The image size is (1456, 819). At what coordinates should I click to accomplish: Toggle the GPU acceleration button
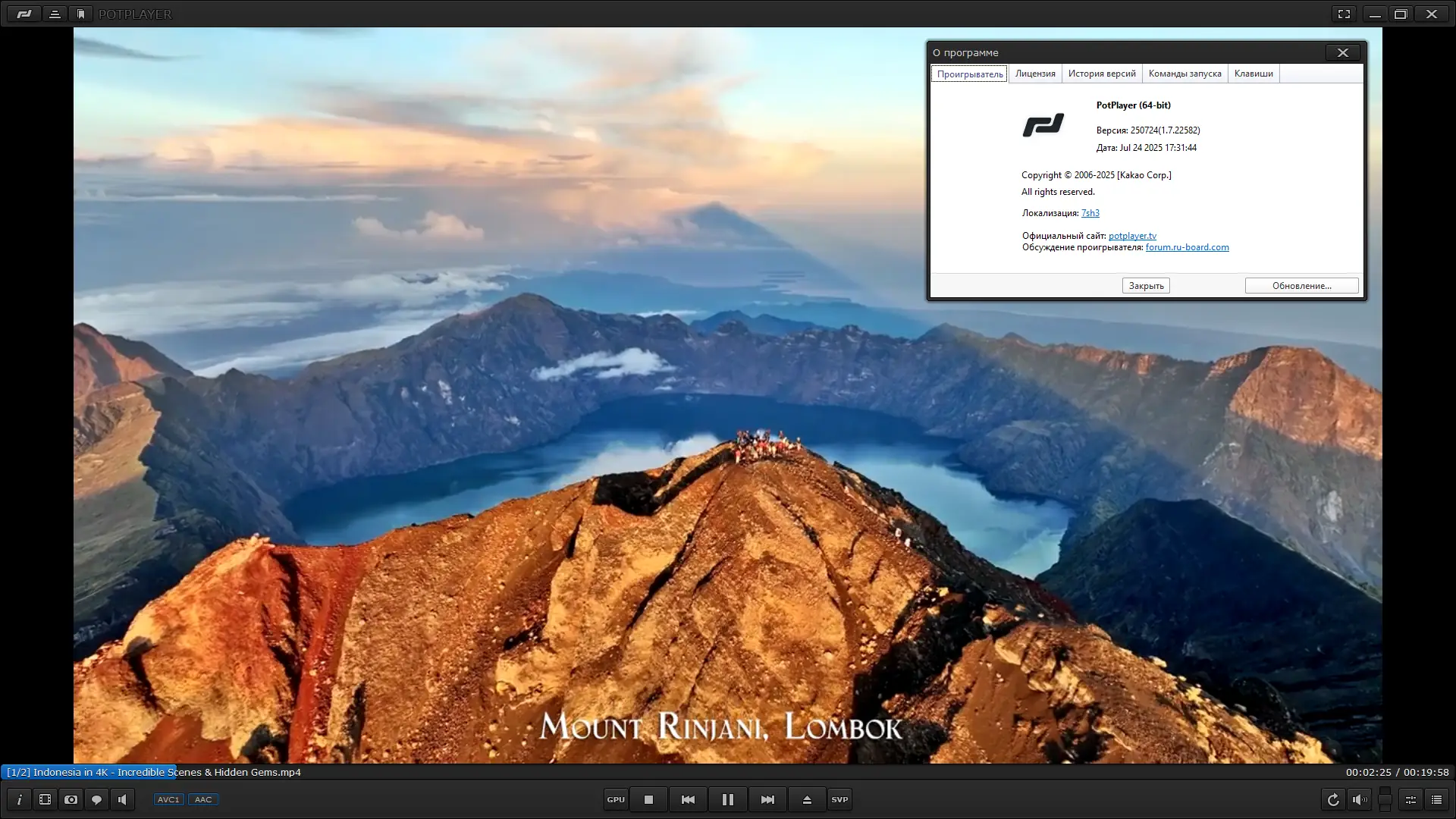click(x=616, y=799)
